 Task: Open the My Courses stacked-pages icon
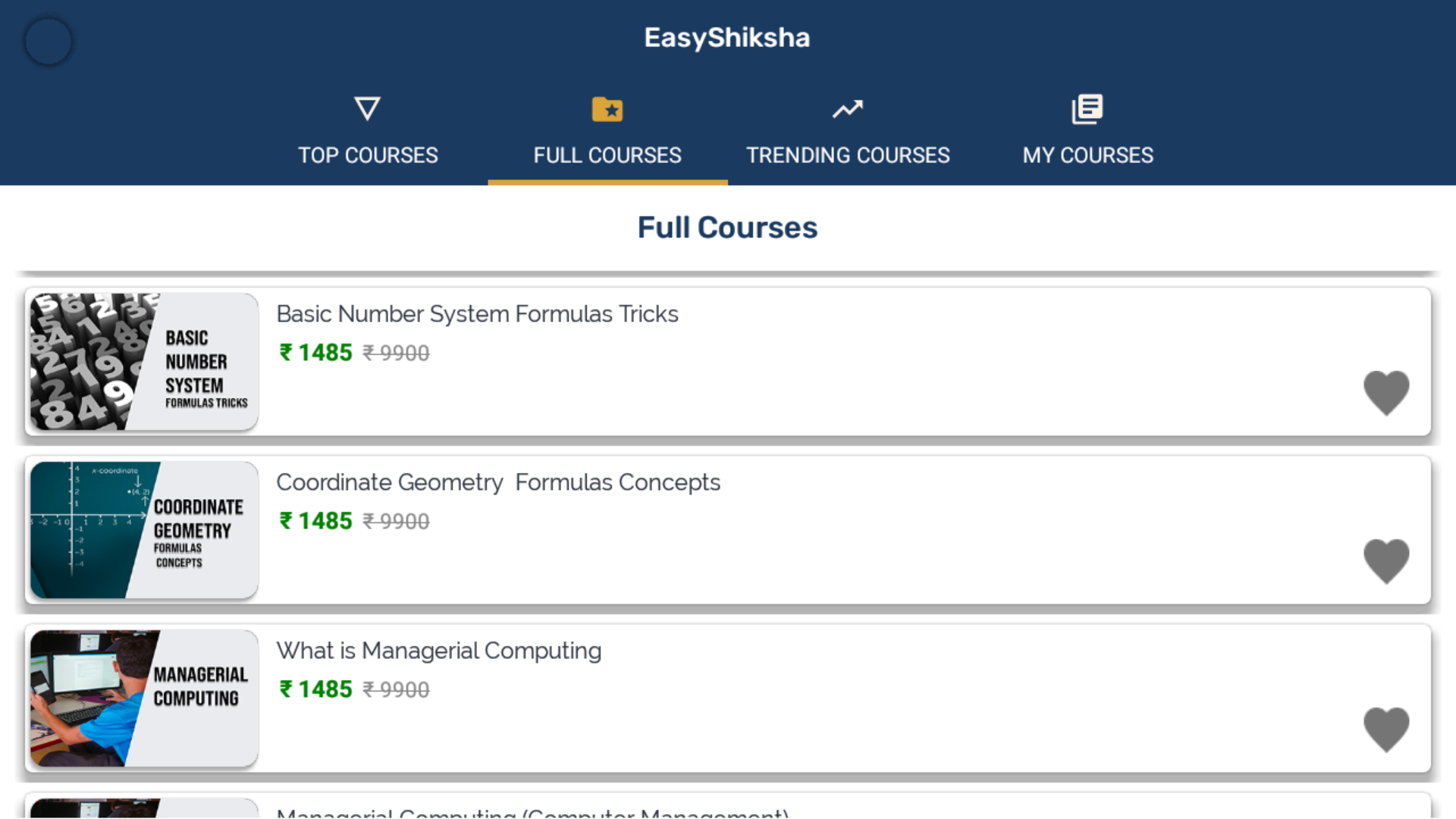1087,109
